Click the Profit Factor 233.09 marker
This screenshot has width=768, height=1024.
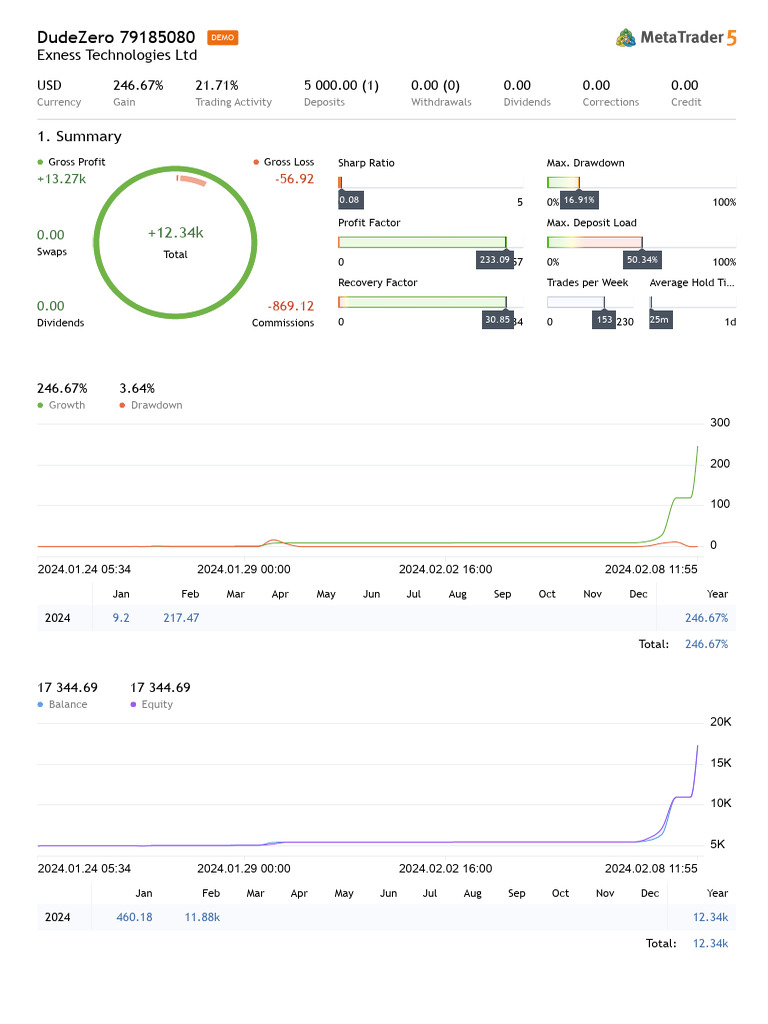(494, 260)
